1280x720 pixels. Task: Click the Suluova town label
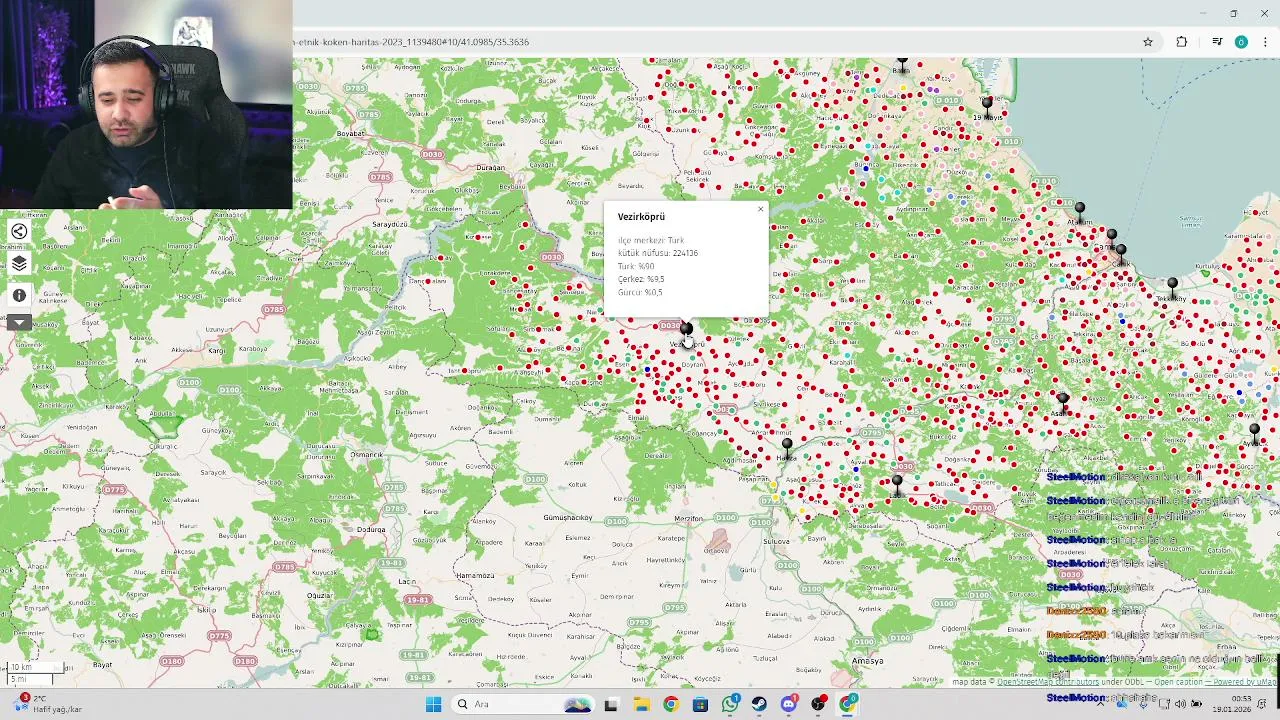coord(776,541)
